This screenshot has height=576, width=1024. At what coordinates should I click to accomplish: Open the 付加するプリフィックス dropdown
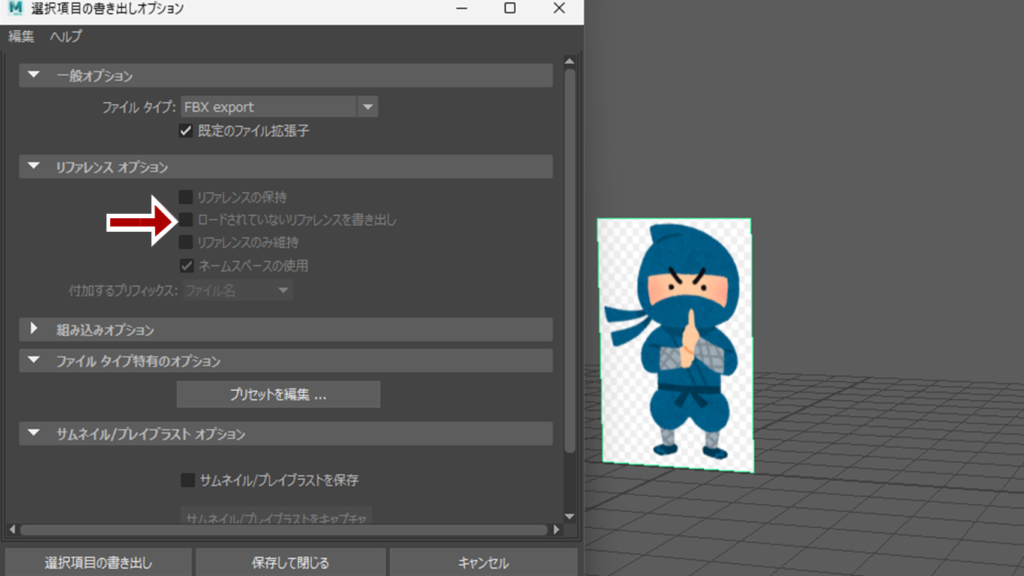(238, 290)
